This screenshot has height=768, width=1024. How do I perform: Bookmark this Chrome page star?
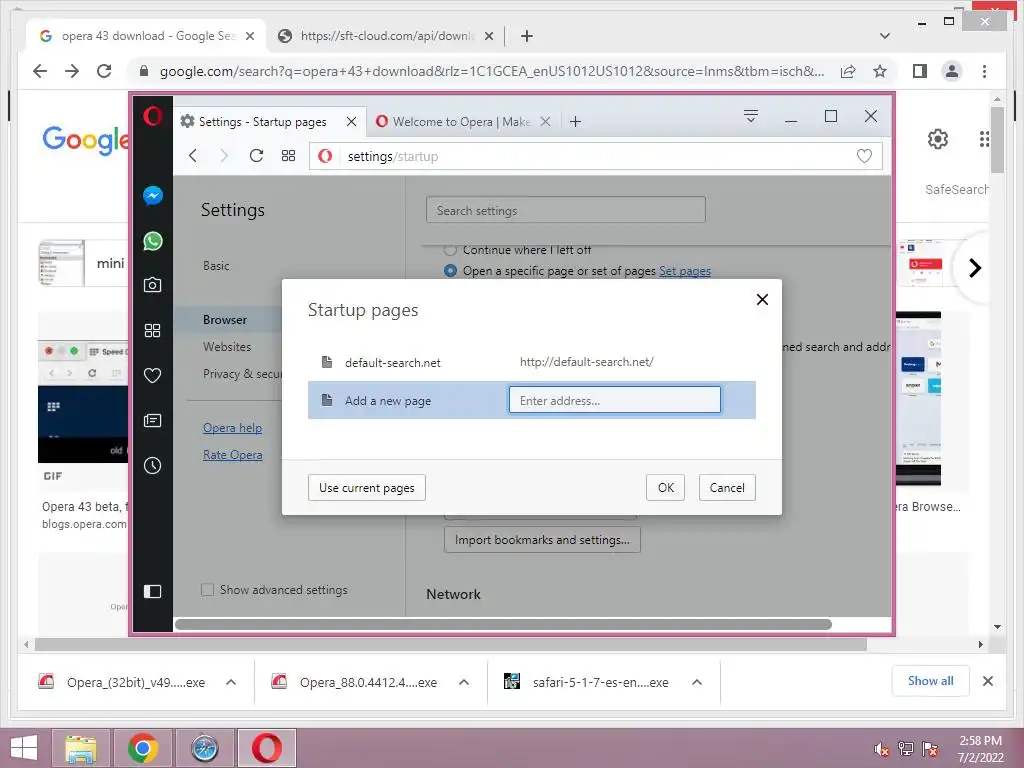tap(880, 71)
